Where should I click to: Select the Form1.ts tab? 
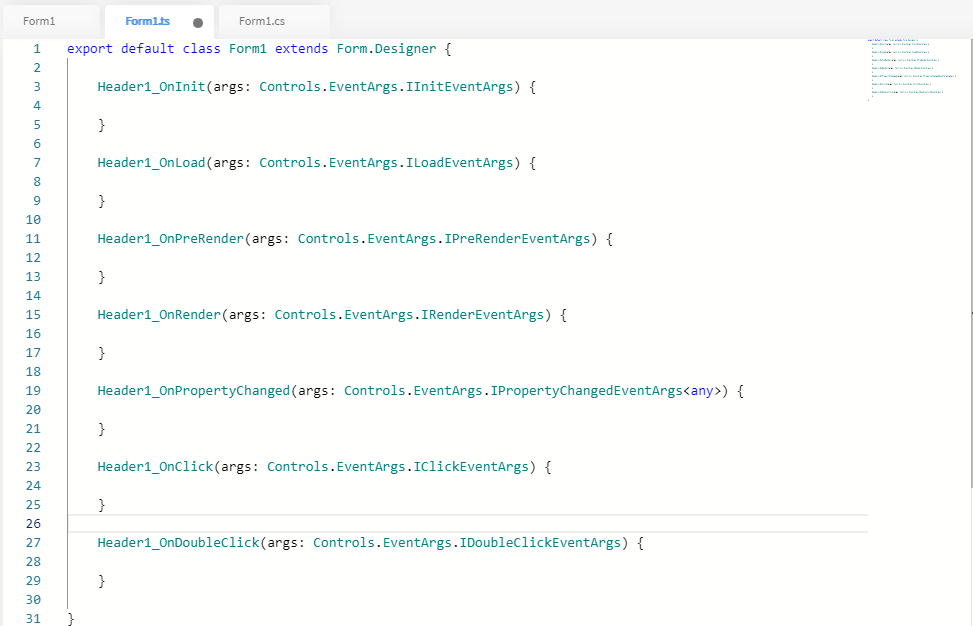tap(147, 21)
